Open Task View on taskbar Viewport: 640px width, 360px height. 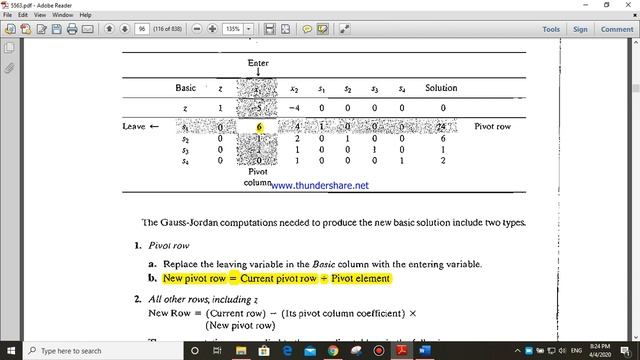pos(217,351)
